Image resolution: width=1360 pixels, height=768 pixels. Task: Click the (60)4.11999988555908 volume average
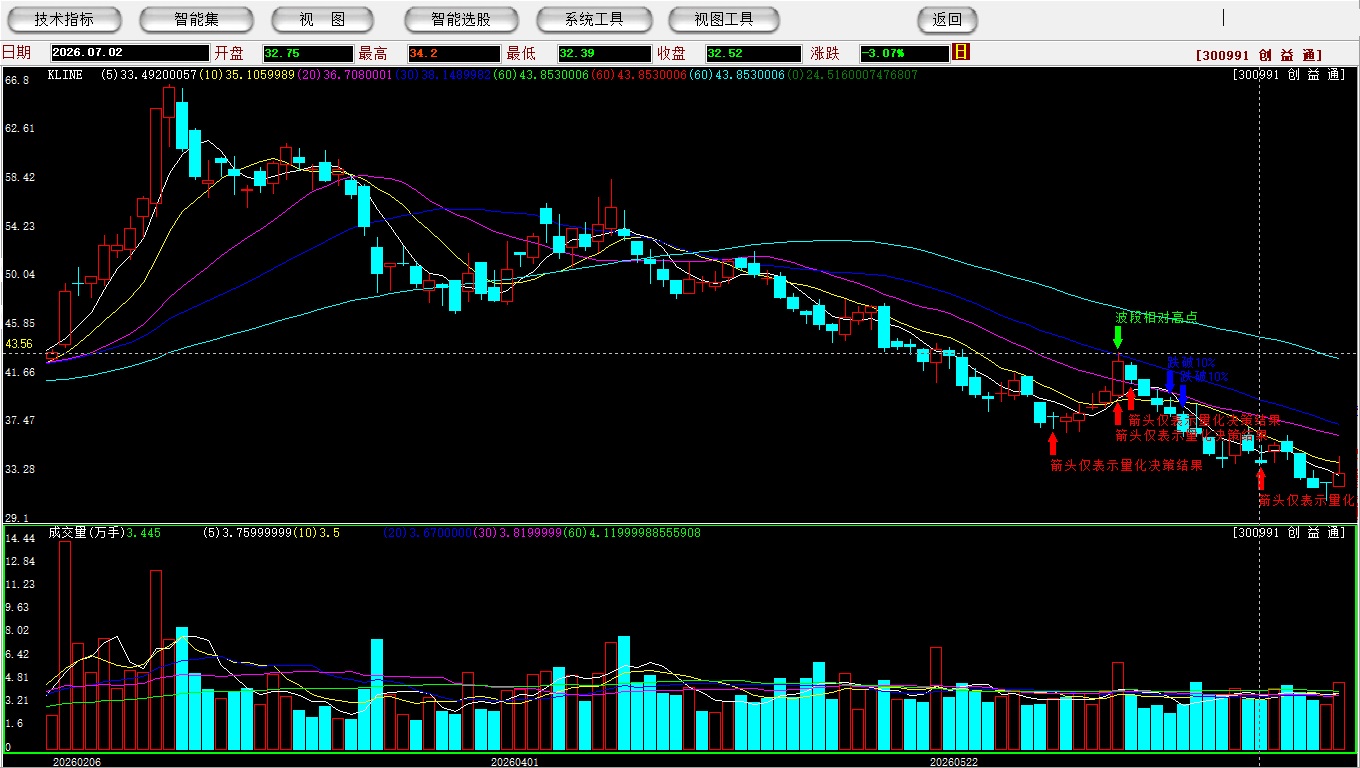pos(633,533)
